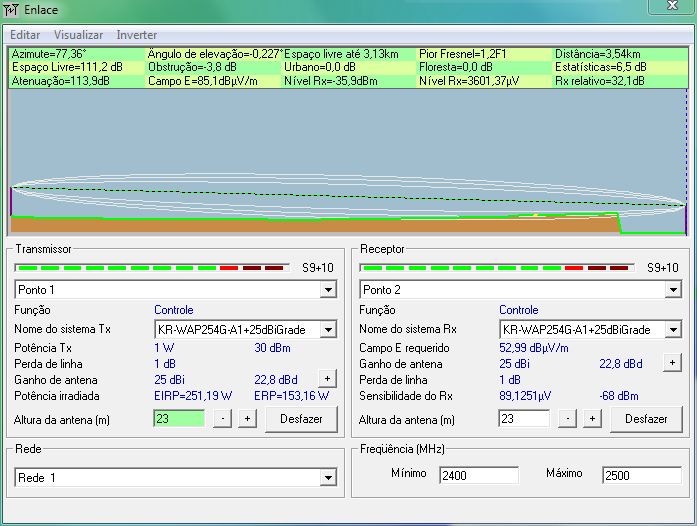This screenshot has height=526, width=697.
Task: Expand the Rede 1 network dropdown
Action: click(327, 479)
